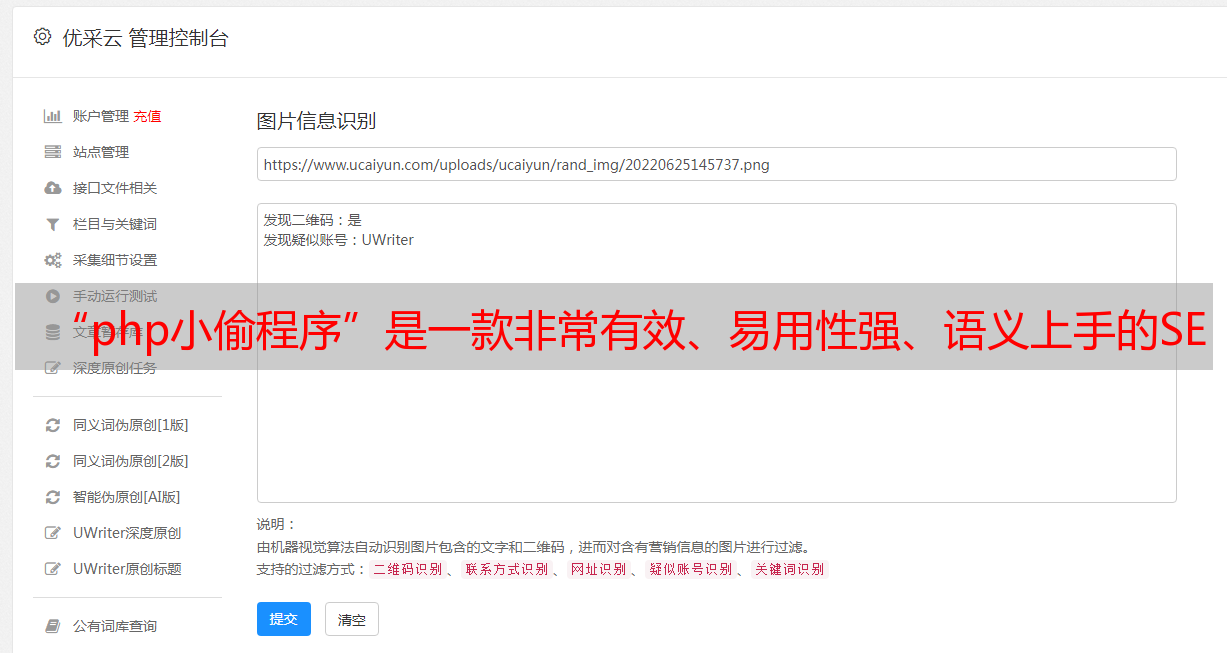
Task: Click the blue 提交 button
Action: click(x=284, y=619)
